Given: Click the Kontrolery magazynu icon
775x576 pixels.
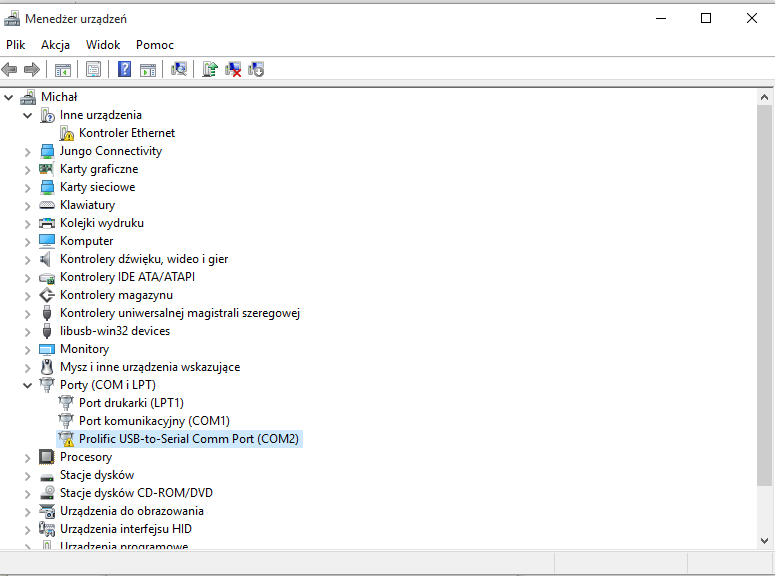Looking at the screenshot, I should click(x=47, y=295).
